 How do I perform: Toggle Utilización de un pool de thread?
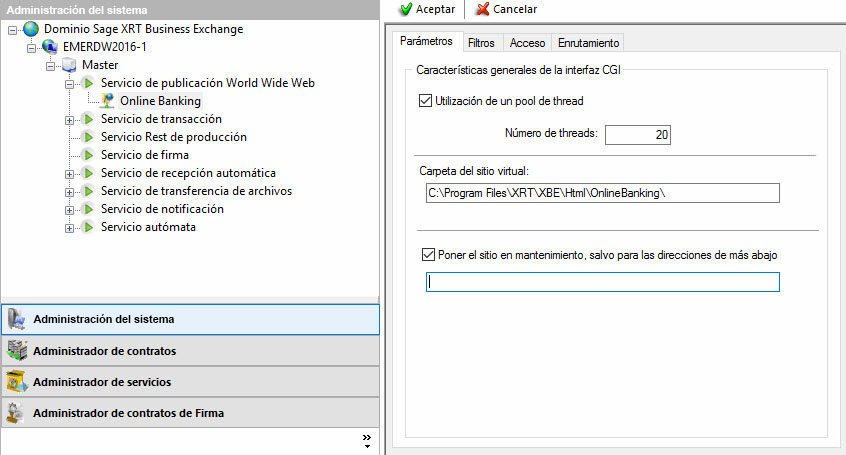click(428, 101)
